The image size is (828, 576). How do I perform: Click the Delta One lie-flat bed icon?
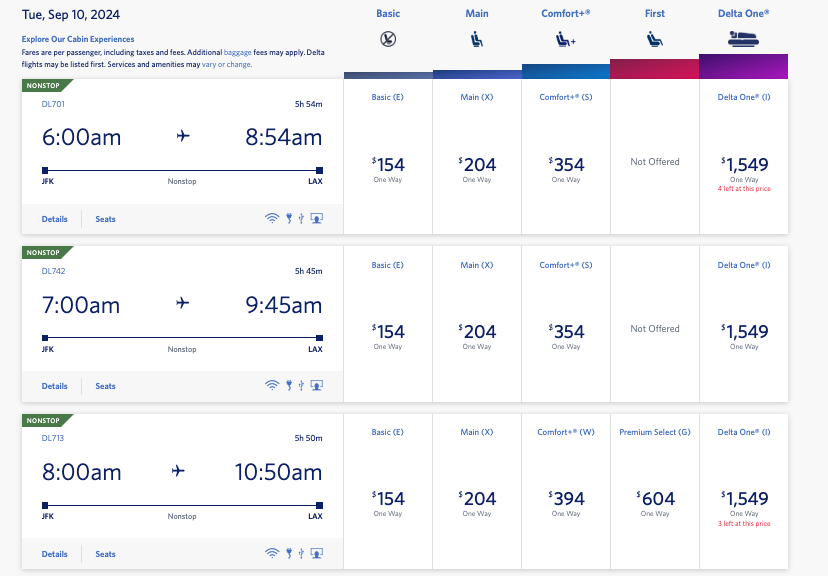(744, 40)
